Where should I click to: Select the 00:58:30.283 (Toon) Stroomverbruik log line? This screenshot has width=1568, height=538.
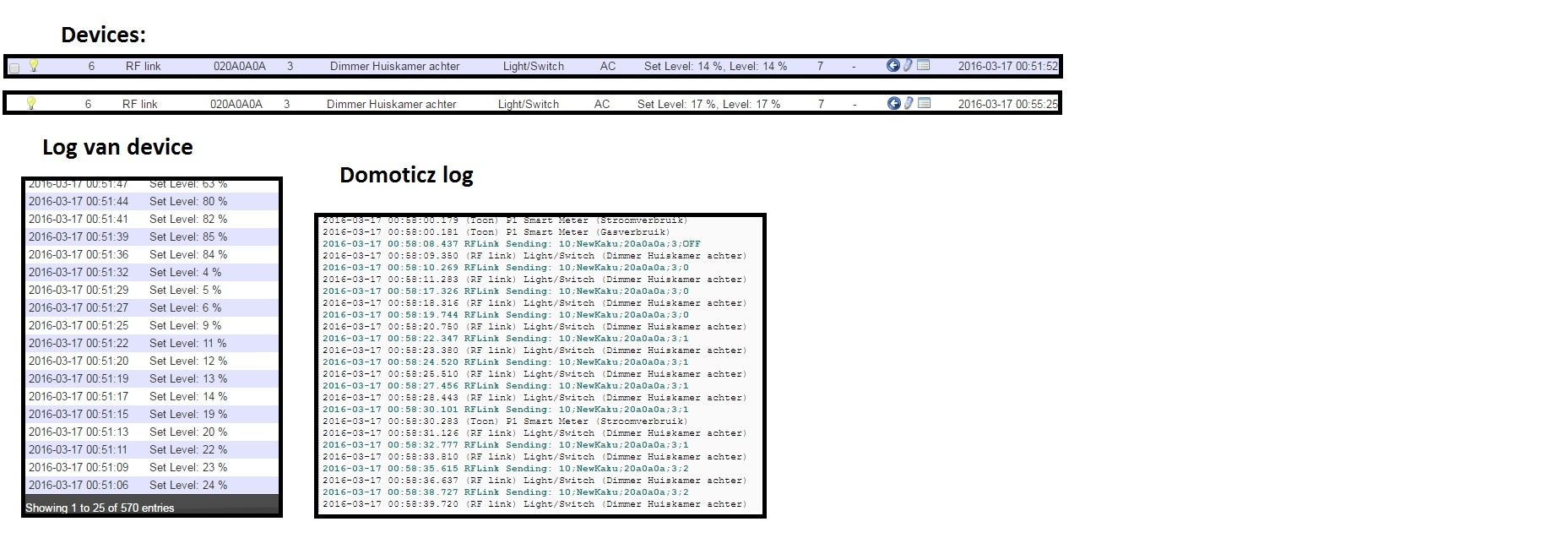[505, 421]
